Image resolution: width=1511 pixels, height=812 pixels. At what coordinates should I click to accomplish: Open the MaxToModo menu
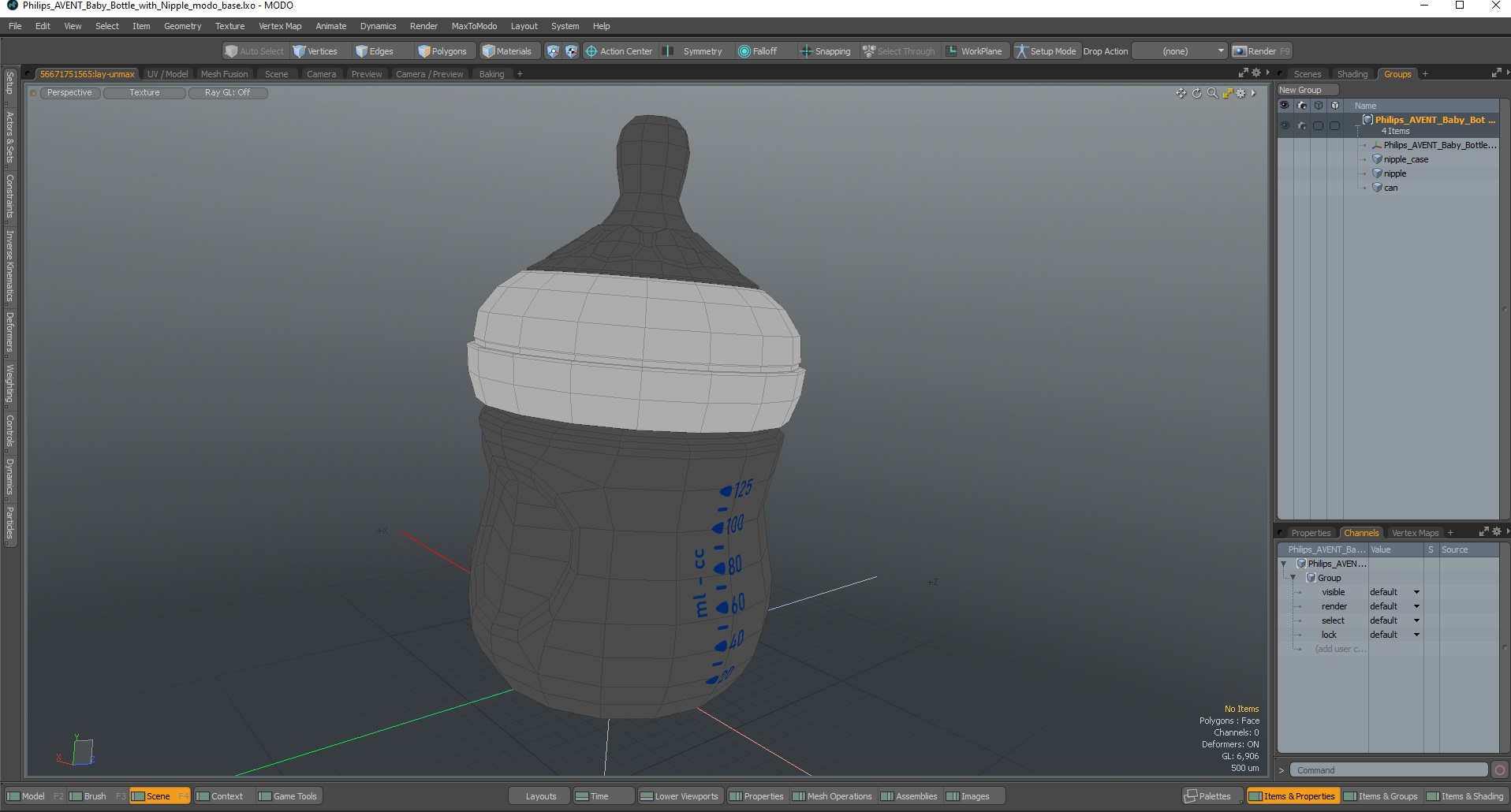[x=474, y=26]
